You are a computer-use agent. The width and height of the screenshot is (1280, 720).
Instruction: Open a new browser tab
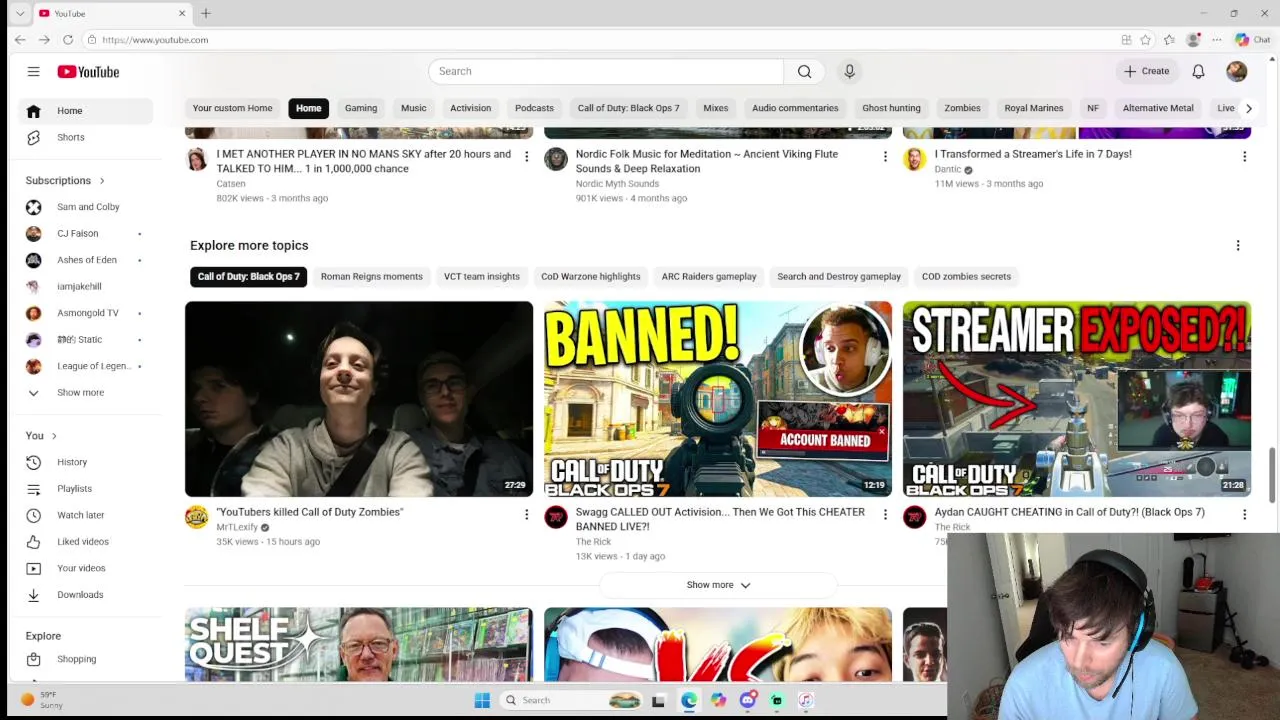(205, 13)
